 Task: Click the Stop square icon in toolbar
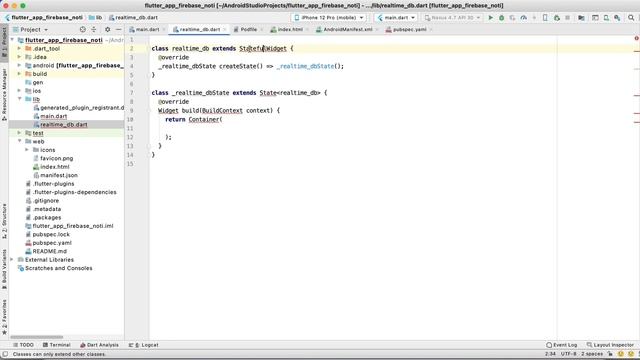[x=567, y=18]
